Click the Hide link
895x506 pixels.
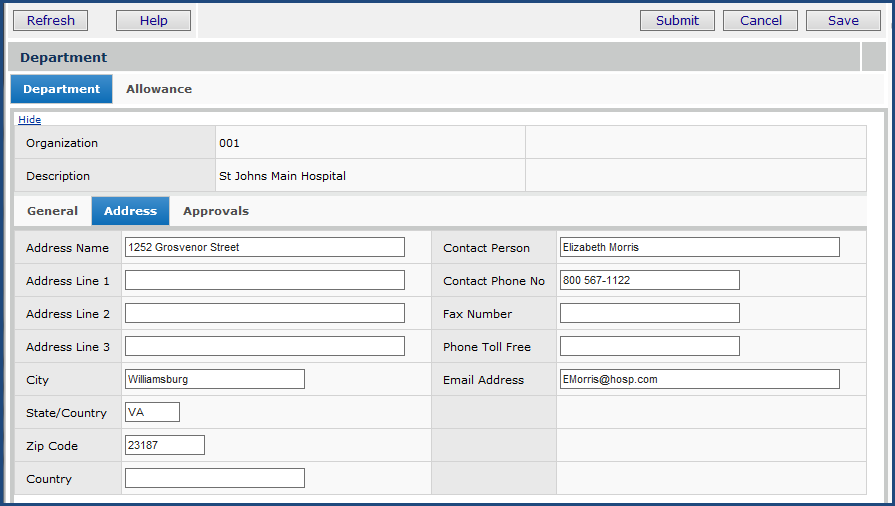coord(30,119)
